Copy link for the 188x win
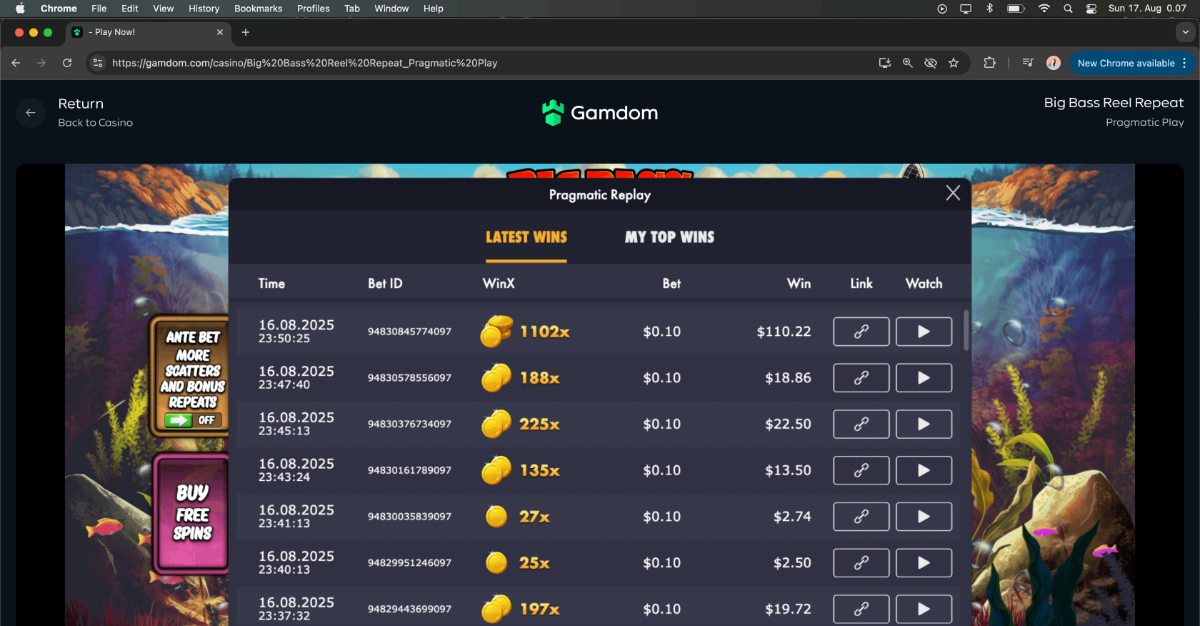 [x=861, y=378]
